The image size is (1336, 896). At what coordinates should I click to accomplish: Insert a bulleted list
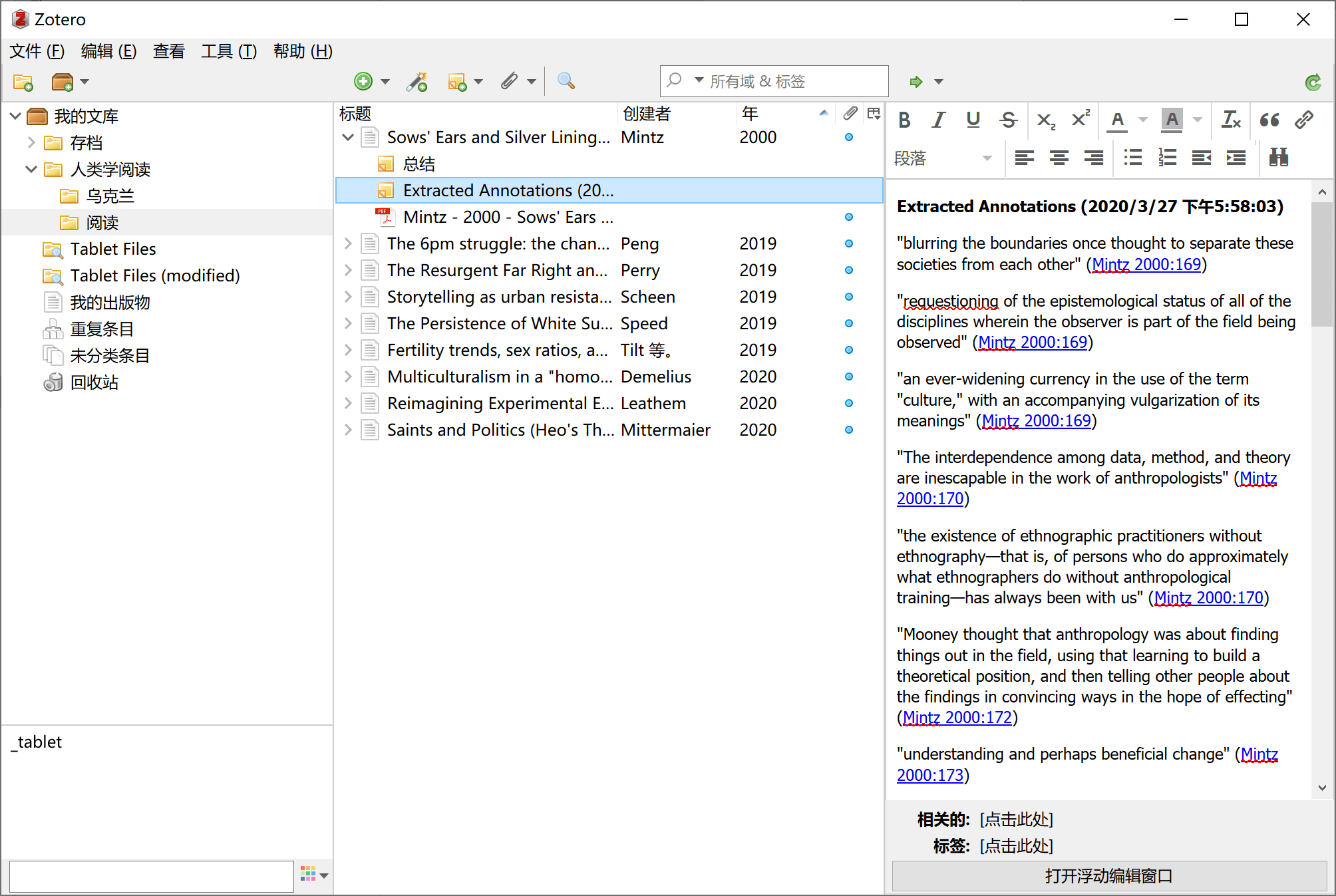1133,158
